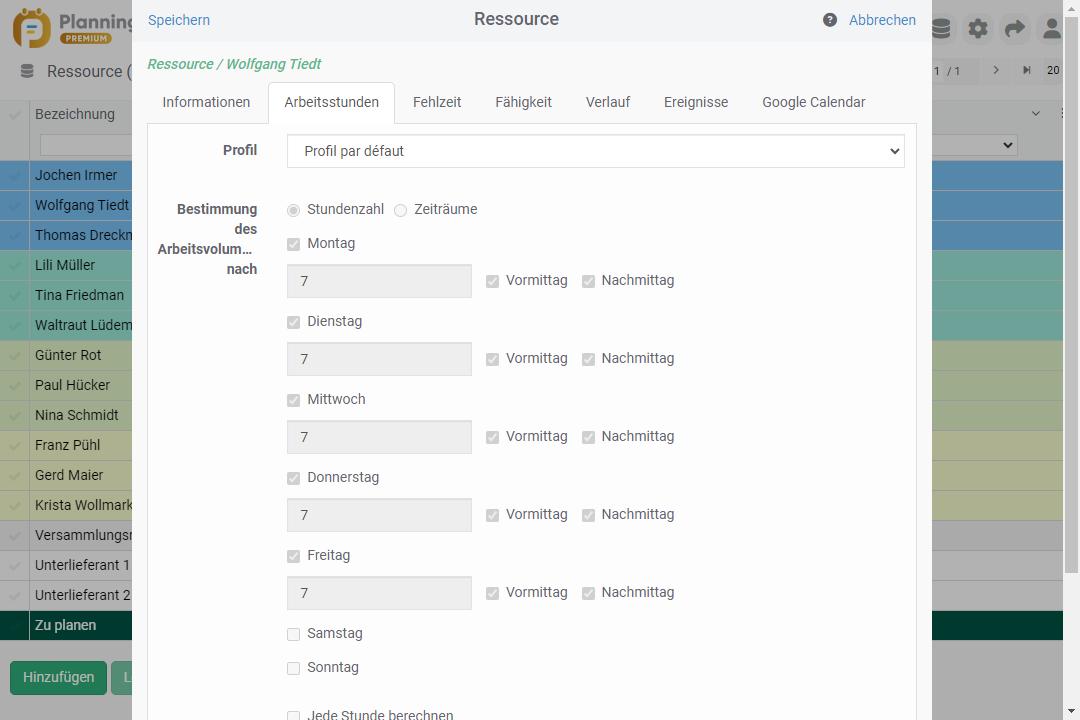Open the settings gear icon
The width and height of the screenshot is (1080, 720).
click(x=978, y=29)
